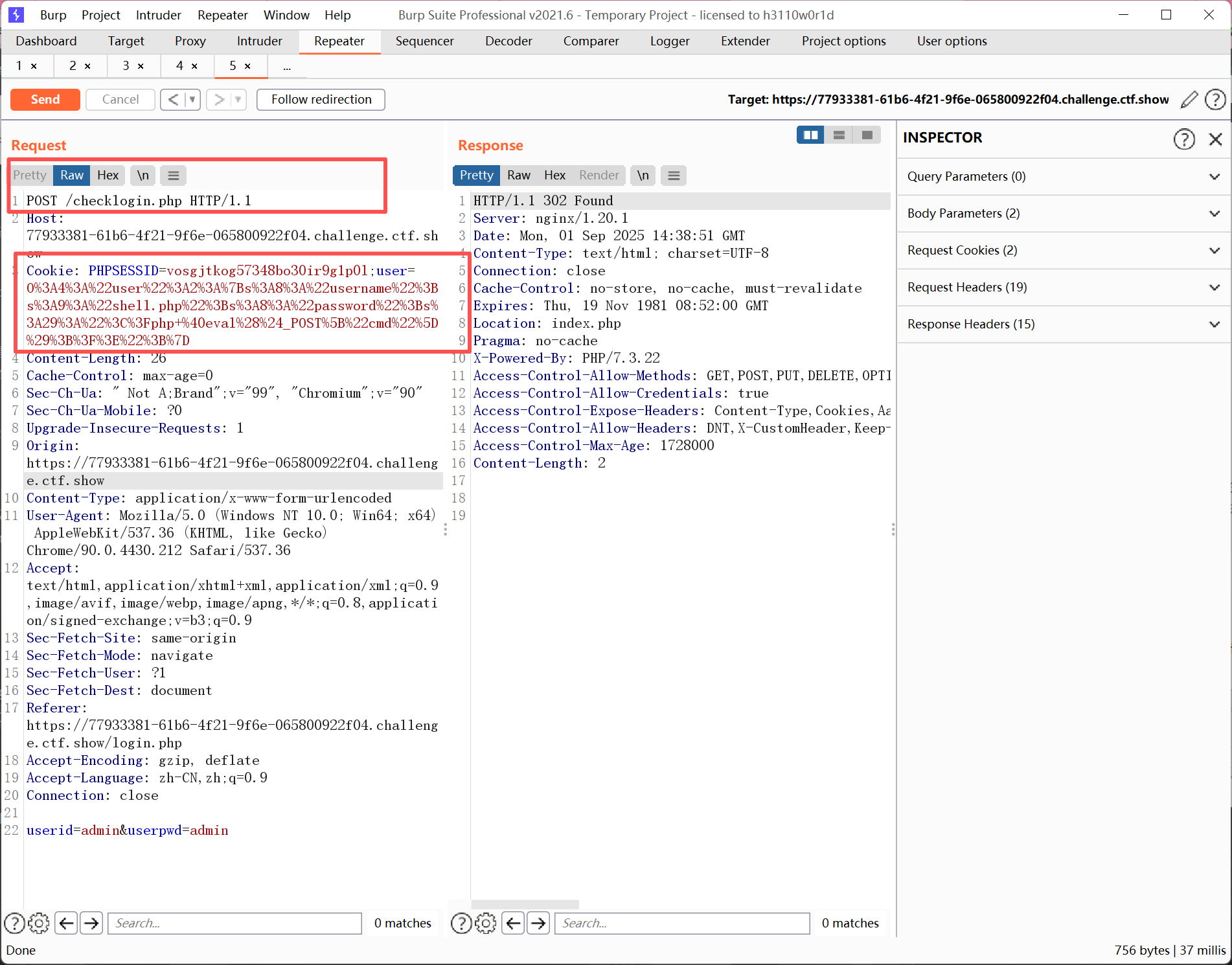Close Repeater tab 1
The width and height of the screenshot is (1232, 965).
pyautogui.click(x=34, y=66)
